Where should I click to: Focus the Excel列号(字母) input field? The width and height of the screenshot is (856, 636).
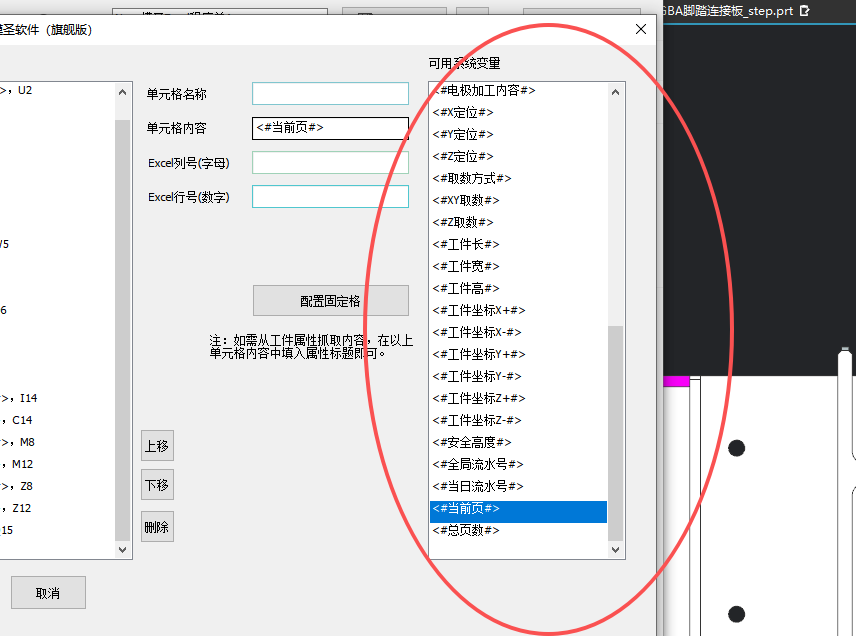(x=330, y=163)
